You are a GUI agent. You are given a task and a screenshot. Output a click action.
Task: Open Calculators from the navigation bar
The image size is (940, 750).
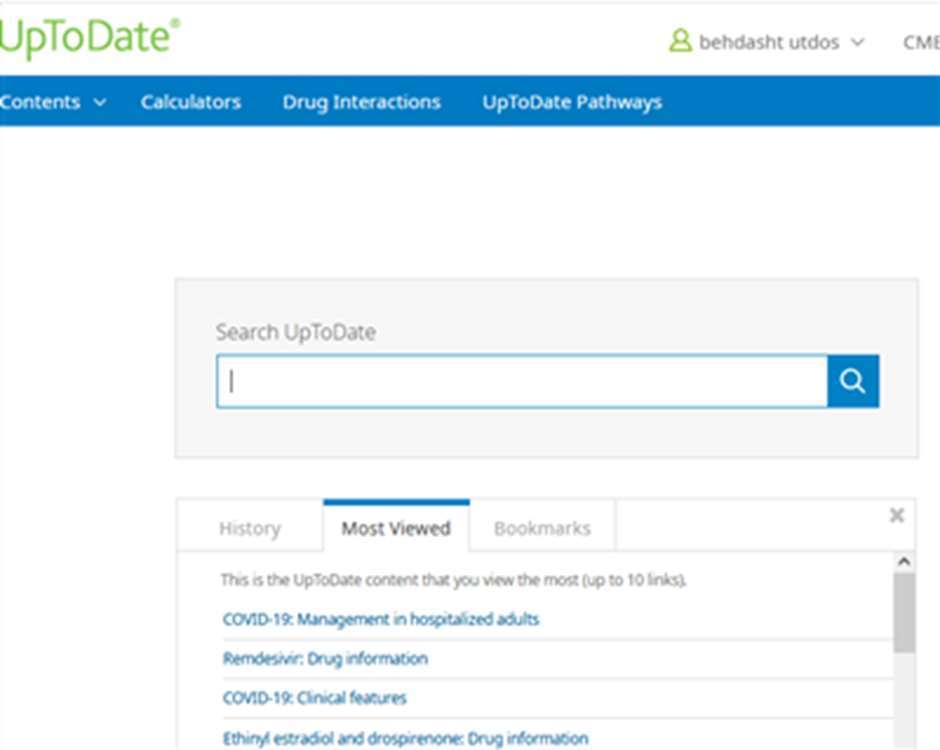click(x=190, y=102)
